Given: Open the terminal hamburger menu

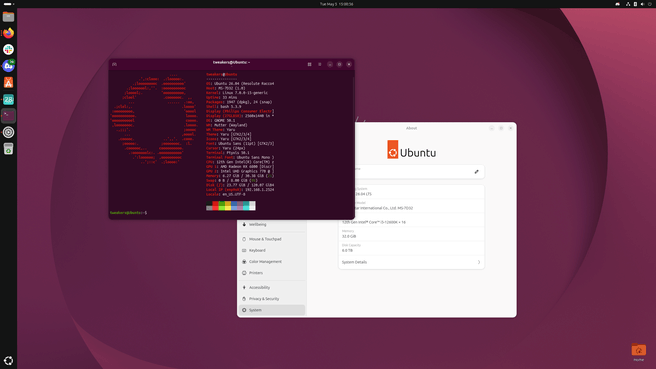Looking at the screenshot, I should [320, 64].
